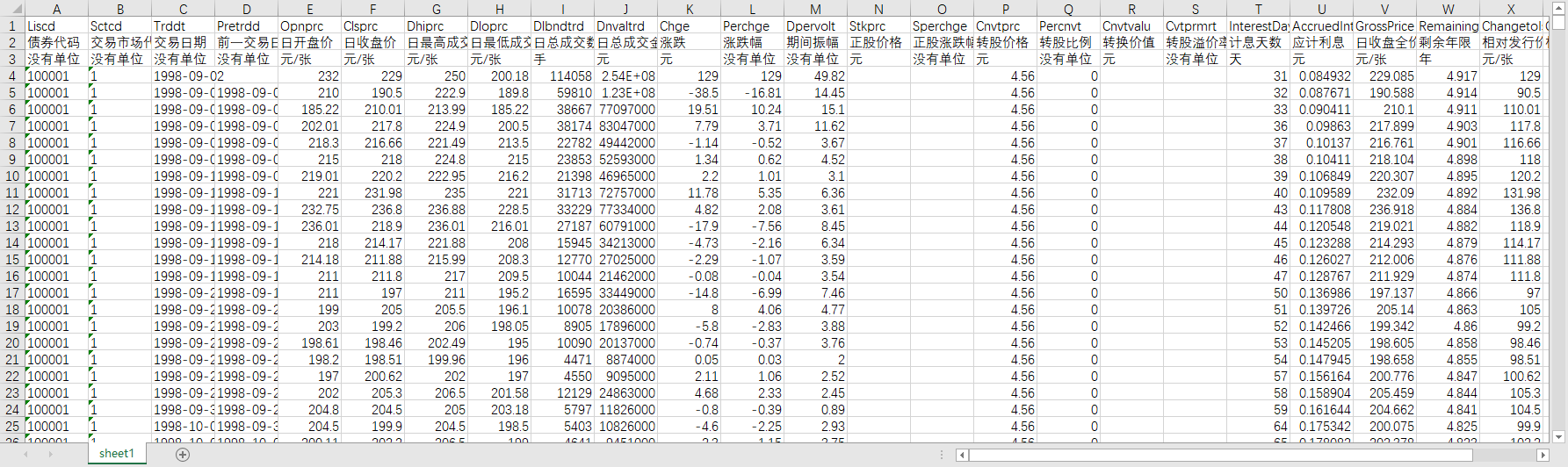Select column K header

click(x=690, y=10)
